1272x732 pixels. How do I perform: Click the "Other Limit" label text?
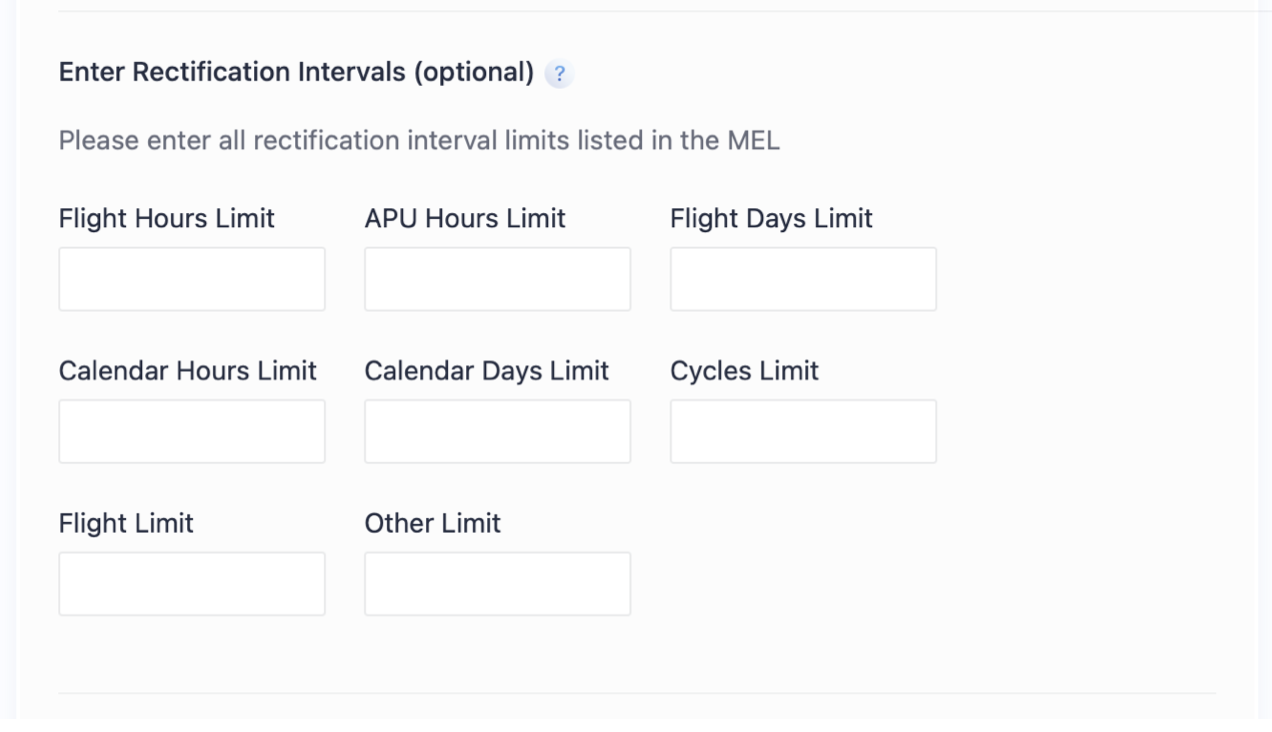(x=432, y=522)
